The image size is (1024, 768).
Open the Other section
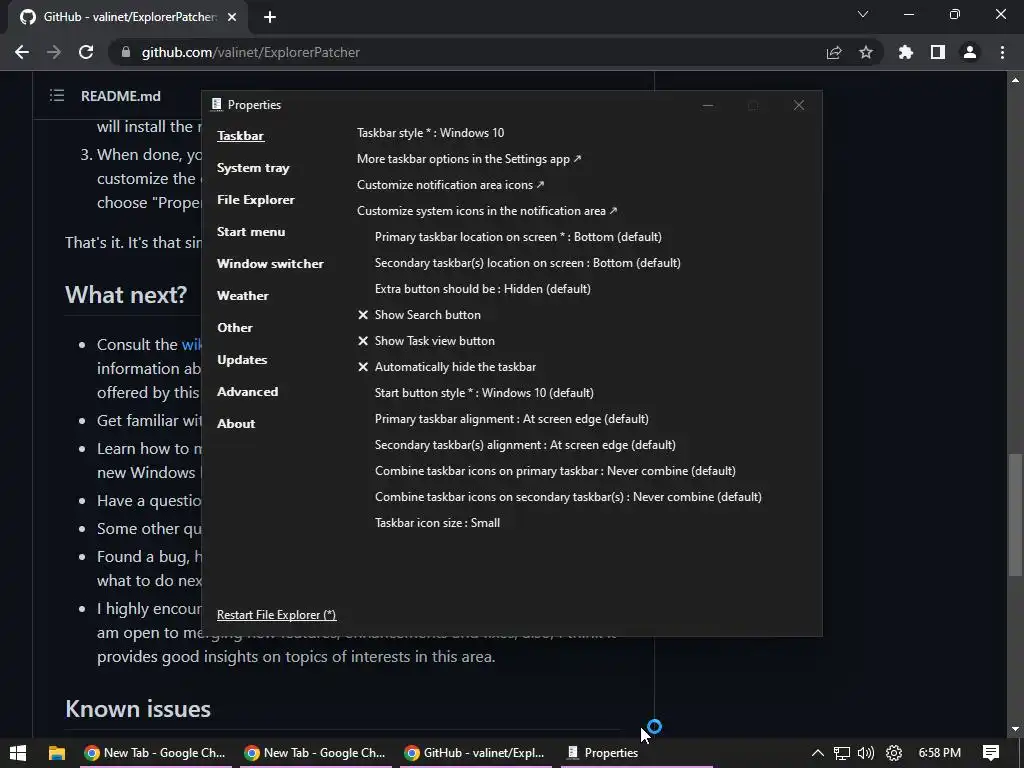pos(234,328)
